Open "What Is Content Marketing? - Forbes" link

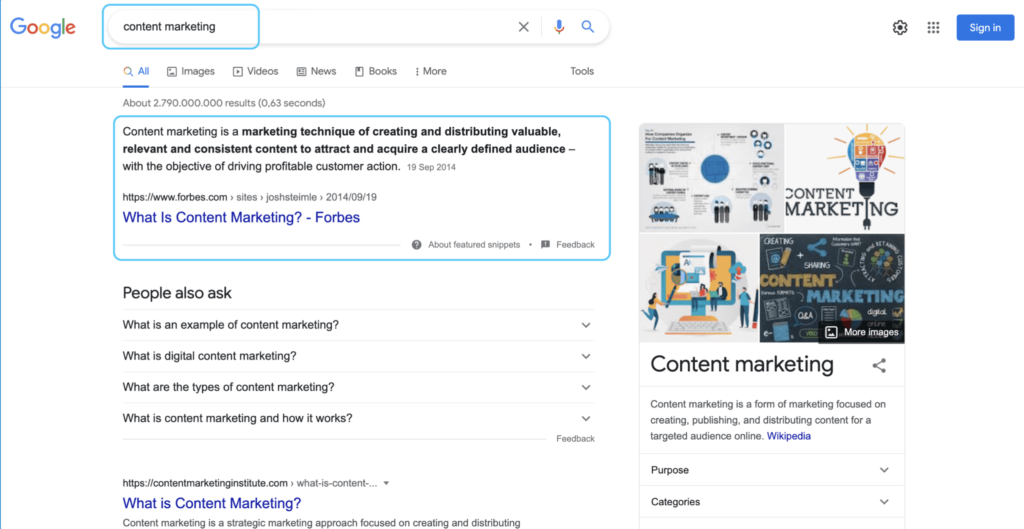click(241, 217)
